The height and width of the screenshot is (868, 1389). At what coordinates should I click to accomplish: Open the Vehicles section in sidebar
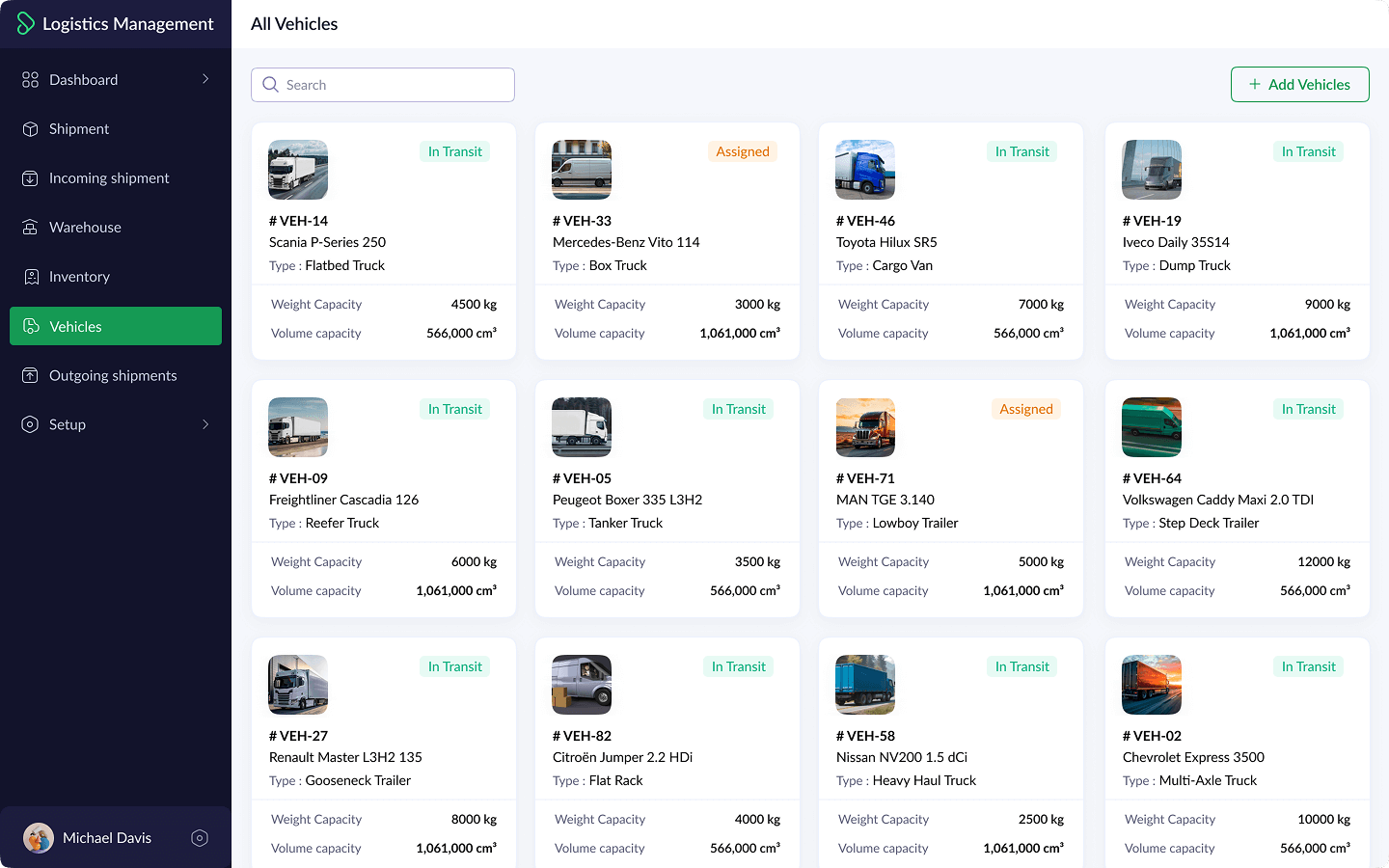click(116, 326)
